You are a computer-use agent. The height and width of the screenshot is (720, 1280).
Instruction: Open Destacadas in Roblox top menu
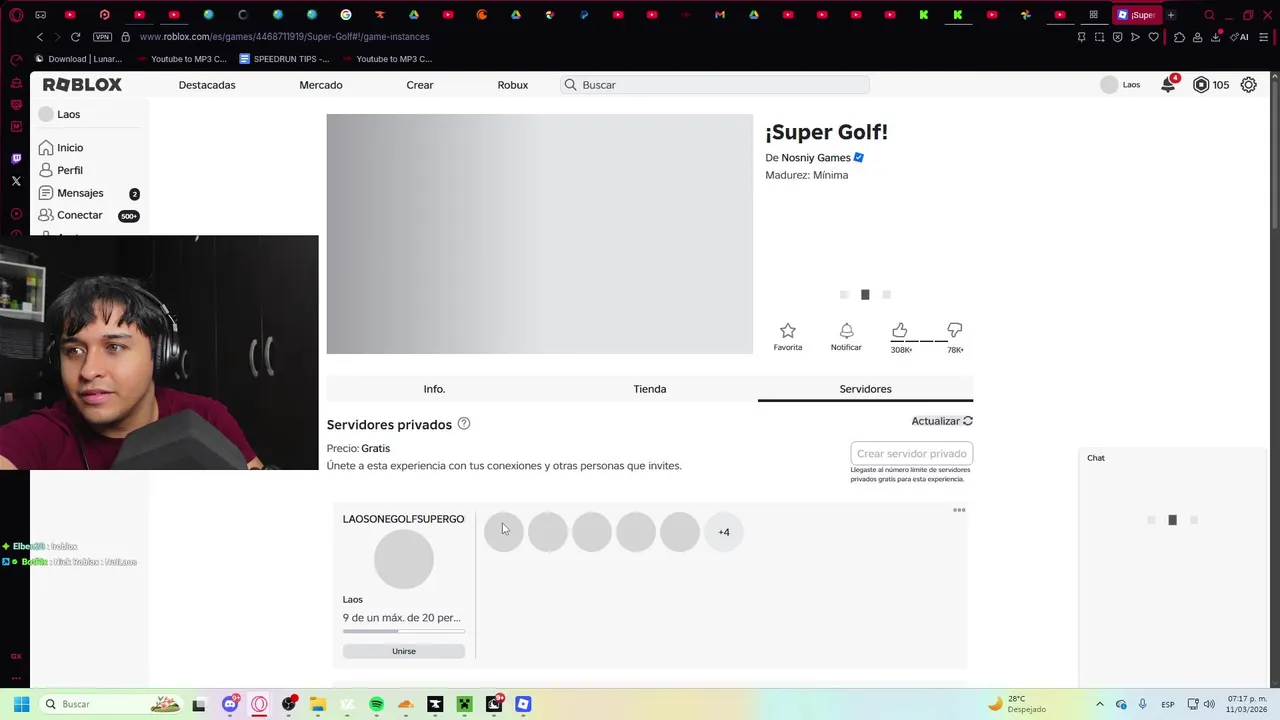(x=207, y=85)
